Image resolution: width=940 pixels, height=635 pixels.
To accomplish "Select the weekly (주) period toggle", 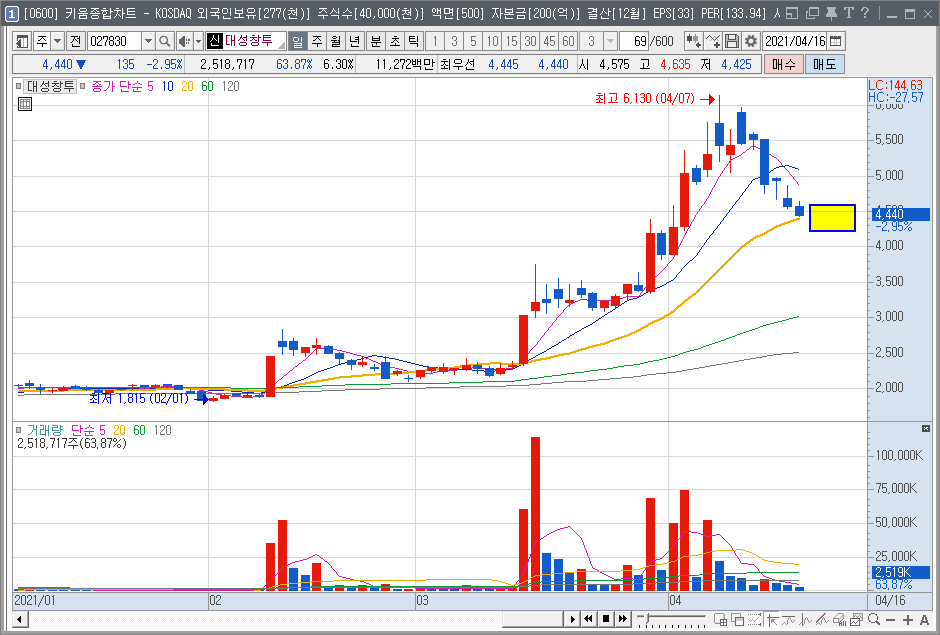I will coord(317,41).
